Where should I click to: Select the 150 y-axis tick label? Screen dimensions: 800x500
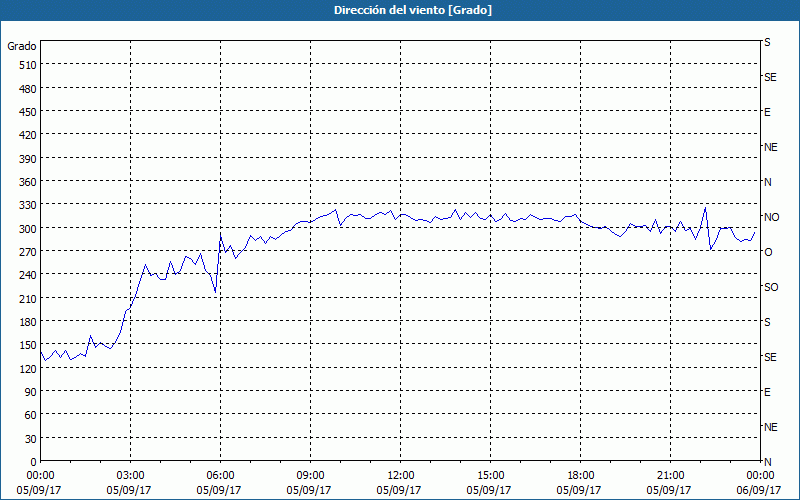click(28, 345)
